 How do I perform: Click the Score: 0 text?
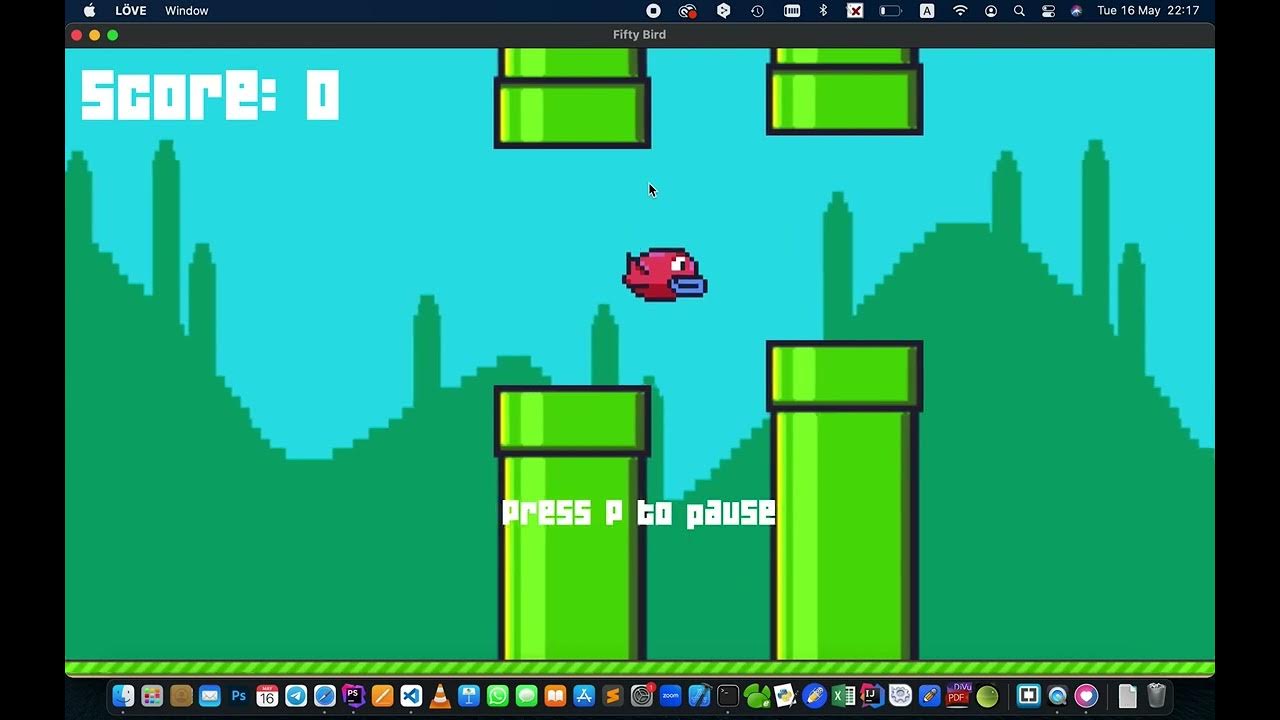(210, 95)
